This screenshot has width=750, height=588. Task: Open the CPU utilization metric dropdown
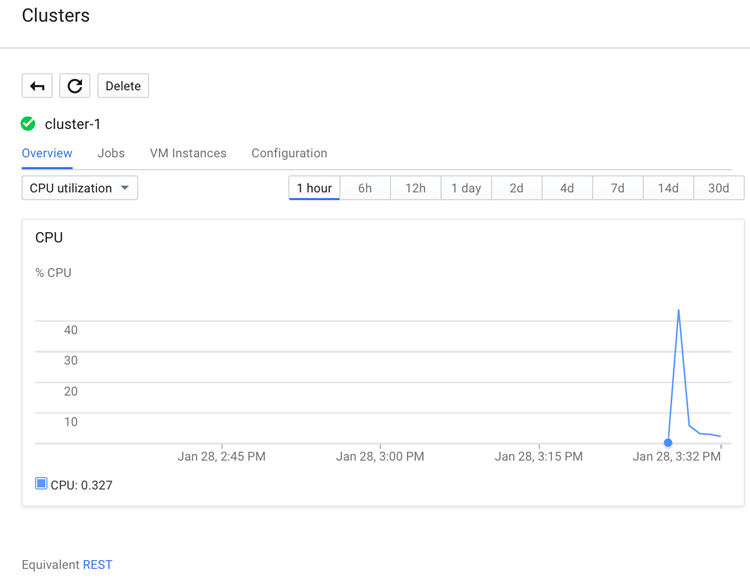tap(80, 188)
